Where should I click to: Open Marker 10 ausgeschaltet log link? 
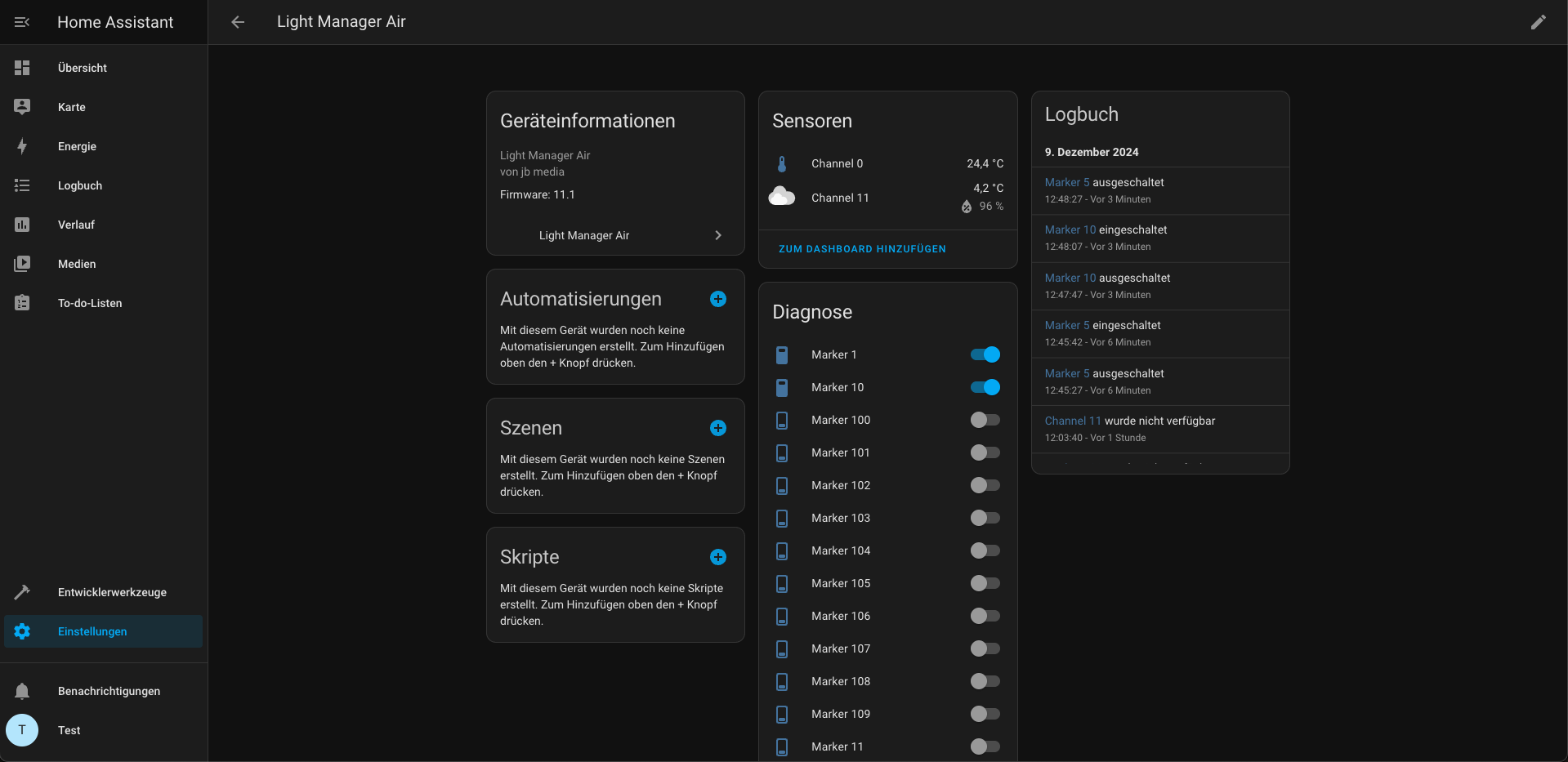point(1070,278)
